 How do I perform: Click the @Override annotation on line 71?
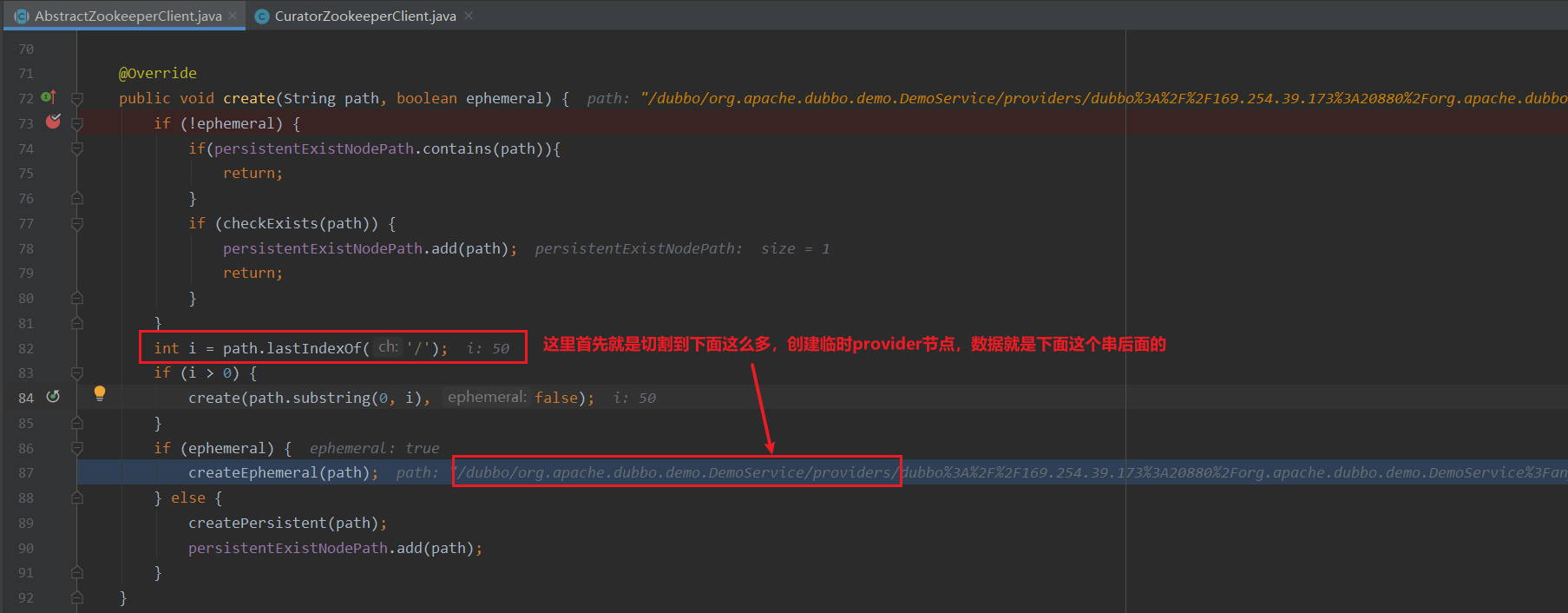(x=158, y=74)
